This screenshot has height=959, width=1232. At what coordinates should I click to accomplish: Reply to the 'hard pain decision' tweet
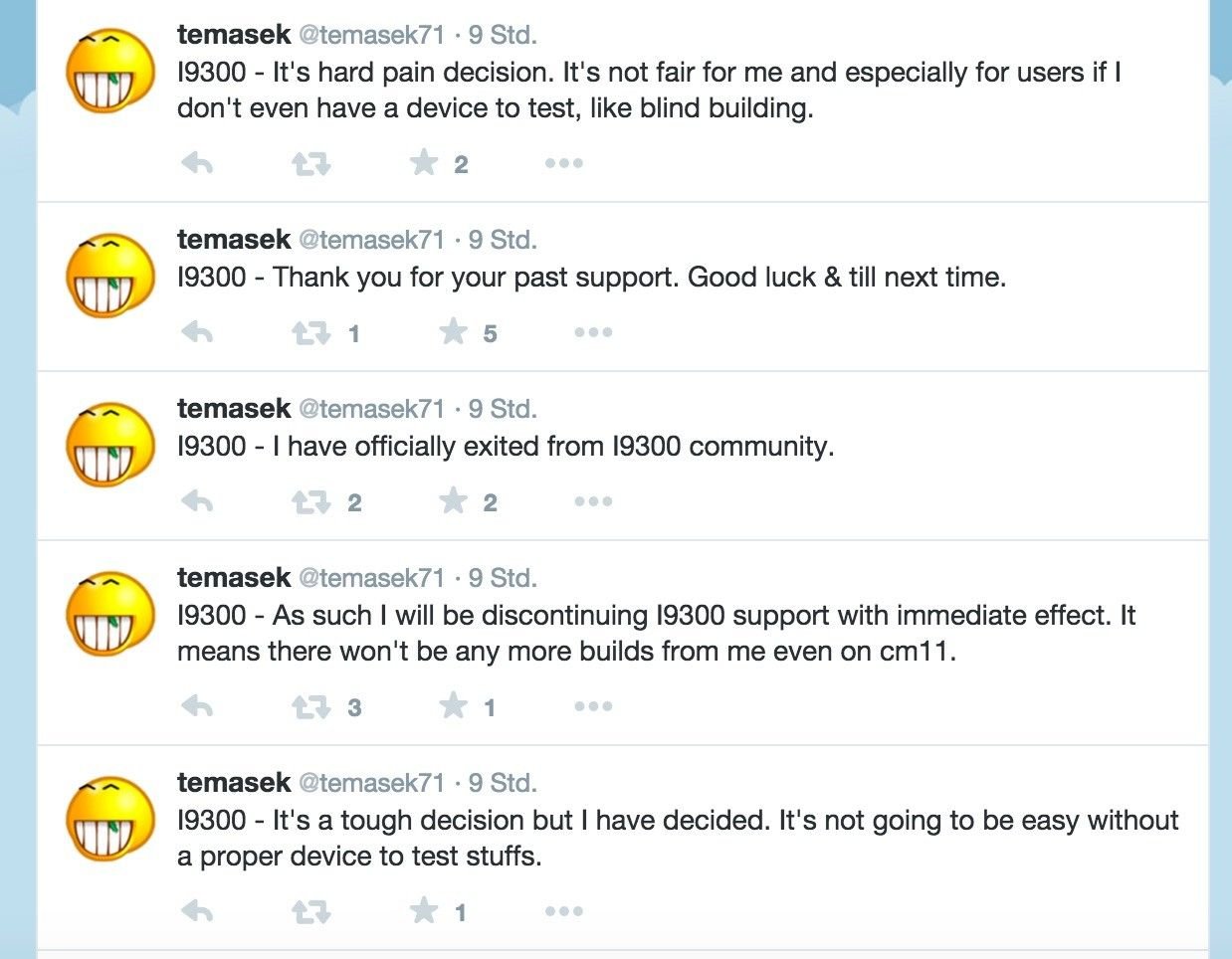197,163
